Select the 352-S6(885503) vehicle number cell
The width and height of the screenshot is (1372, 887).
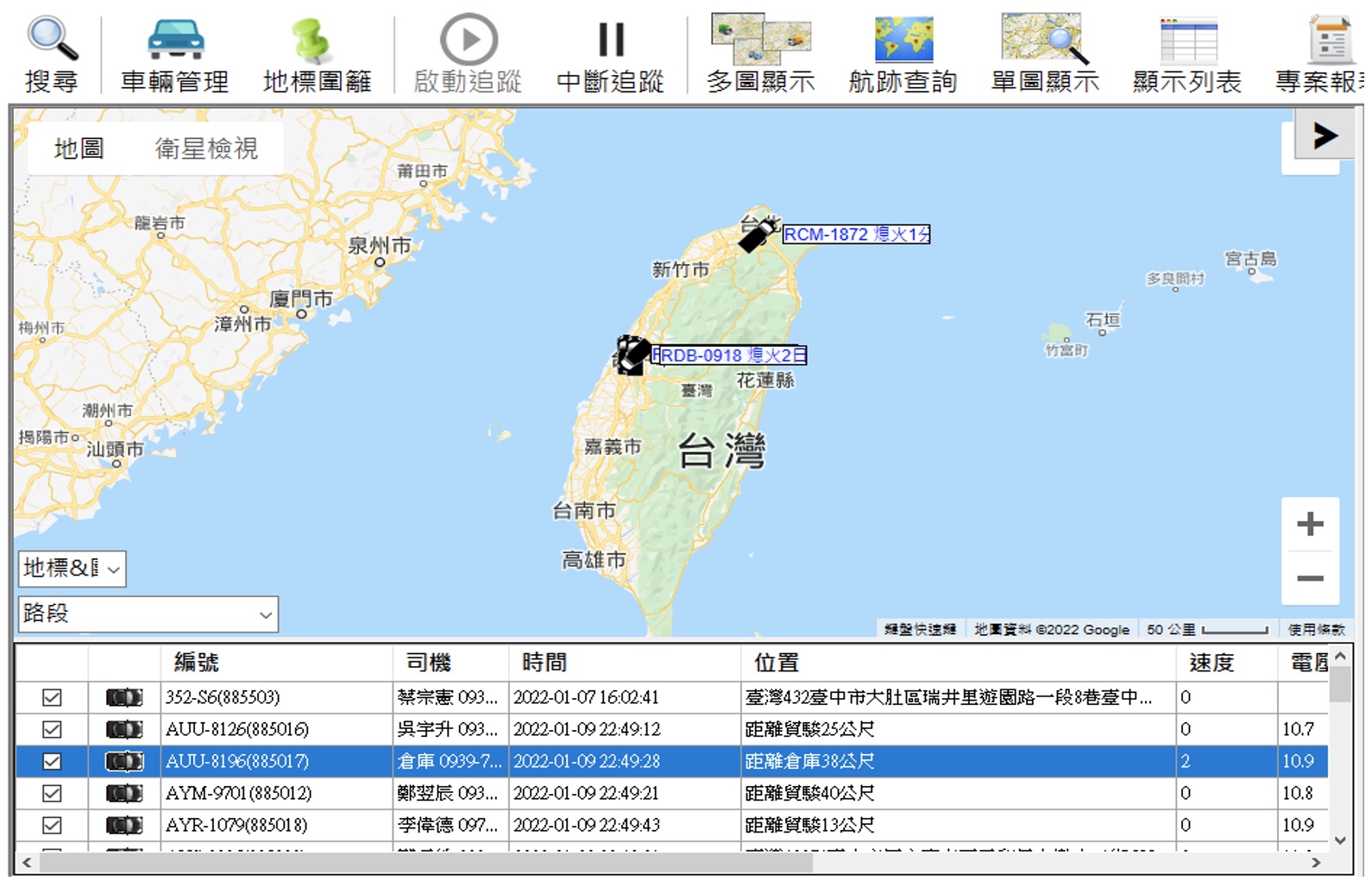tap(277, 697)
